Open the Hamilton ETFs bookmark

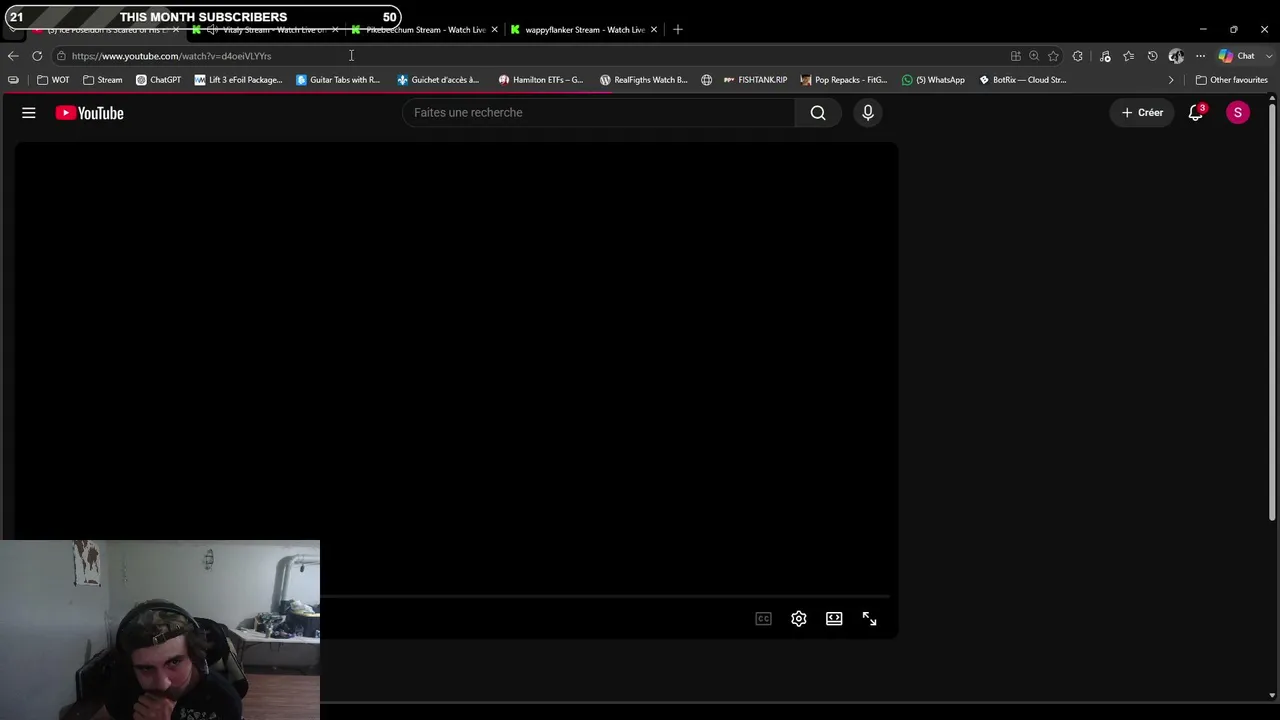[541, 80]
